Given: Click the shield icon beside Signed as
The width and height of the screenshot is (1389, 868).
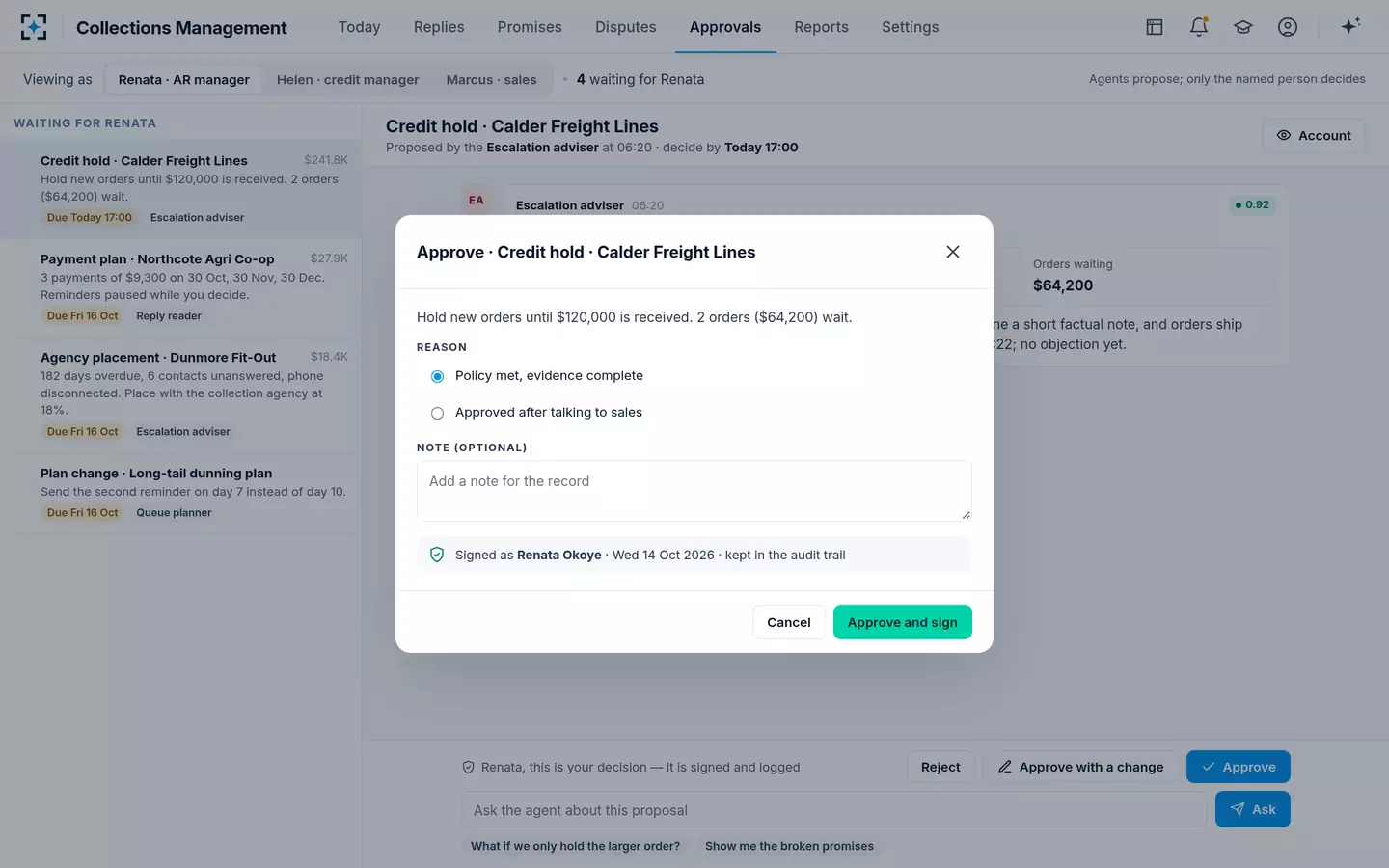Looking at the screenshot, I should [x=437, y=555].
